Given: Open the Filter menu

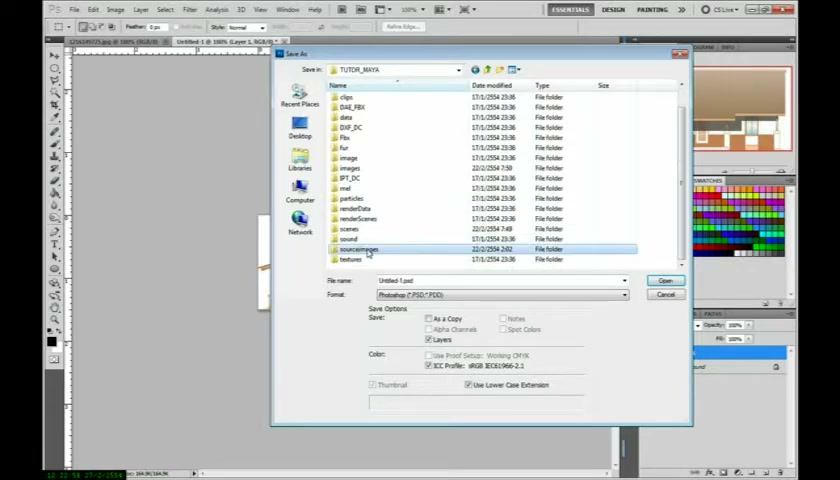Looking at the screenshot, I should click(190, 10).
